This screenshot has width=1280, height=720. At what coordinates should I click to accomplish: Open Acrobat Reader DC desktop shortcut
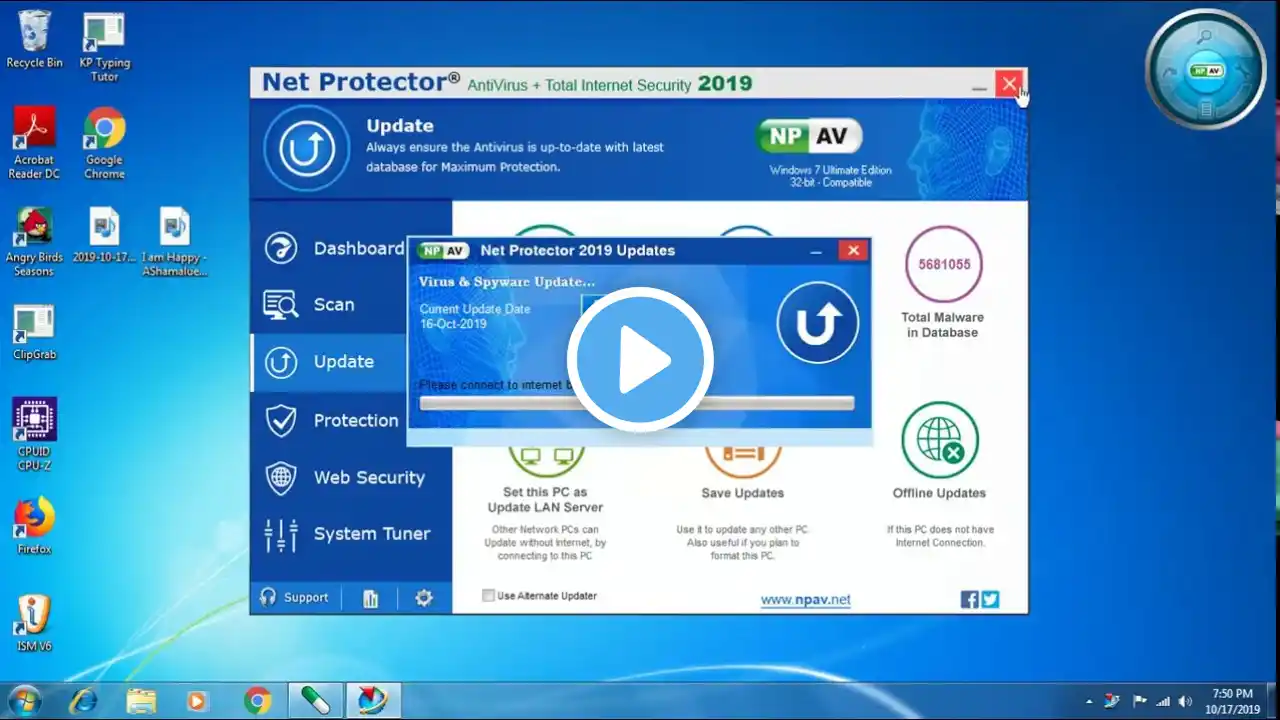(x=34, y=143)
